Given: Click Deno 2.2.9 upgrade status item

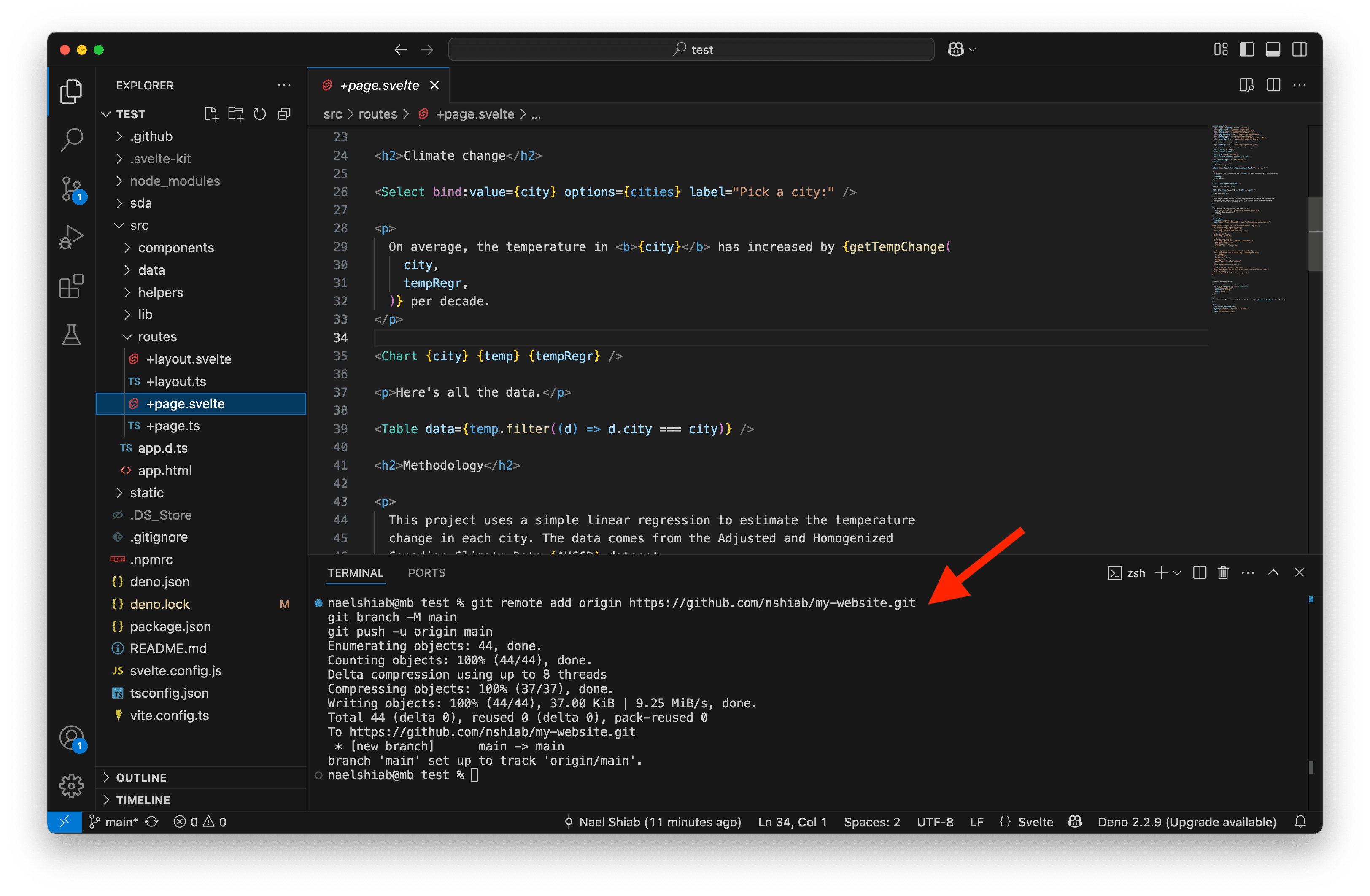Looking at the screenshot, I should pos(1187,822).
